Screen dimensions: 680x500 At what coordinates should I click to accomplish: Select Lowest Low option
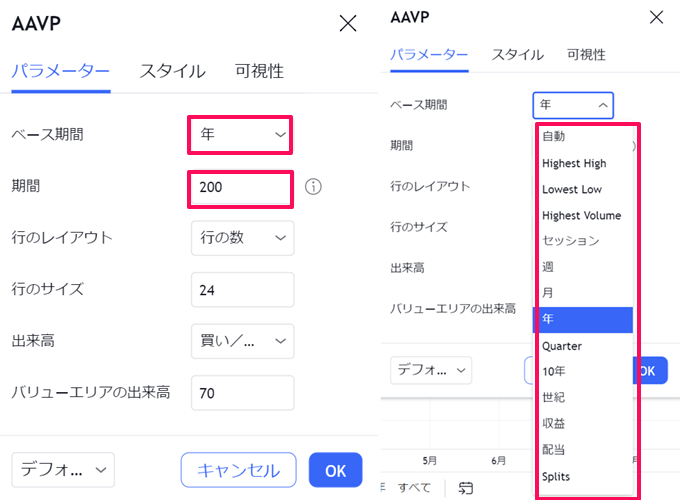[x=582, y=190]
